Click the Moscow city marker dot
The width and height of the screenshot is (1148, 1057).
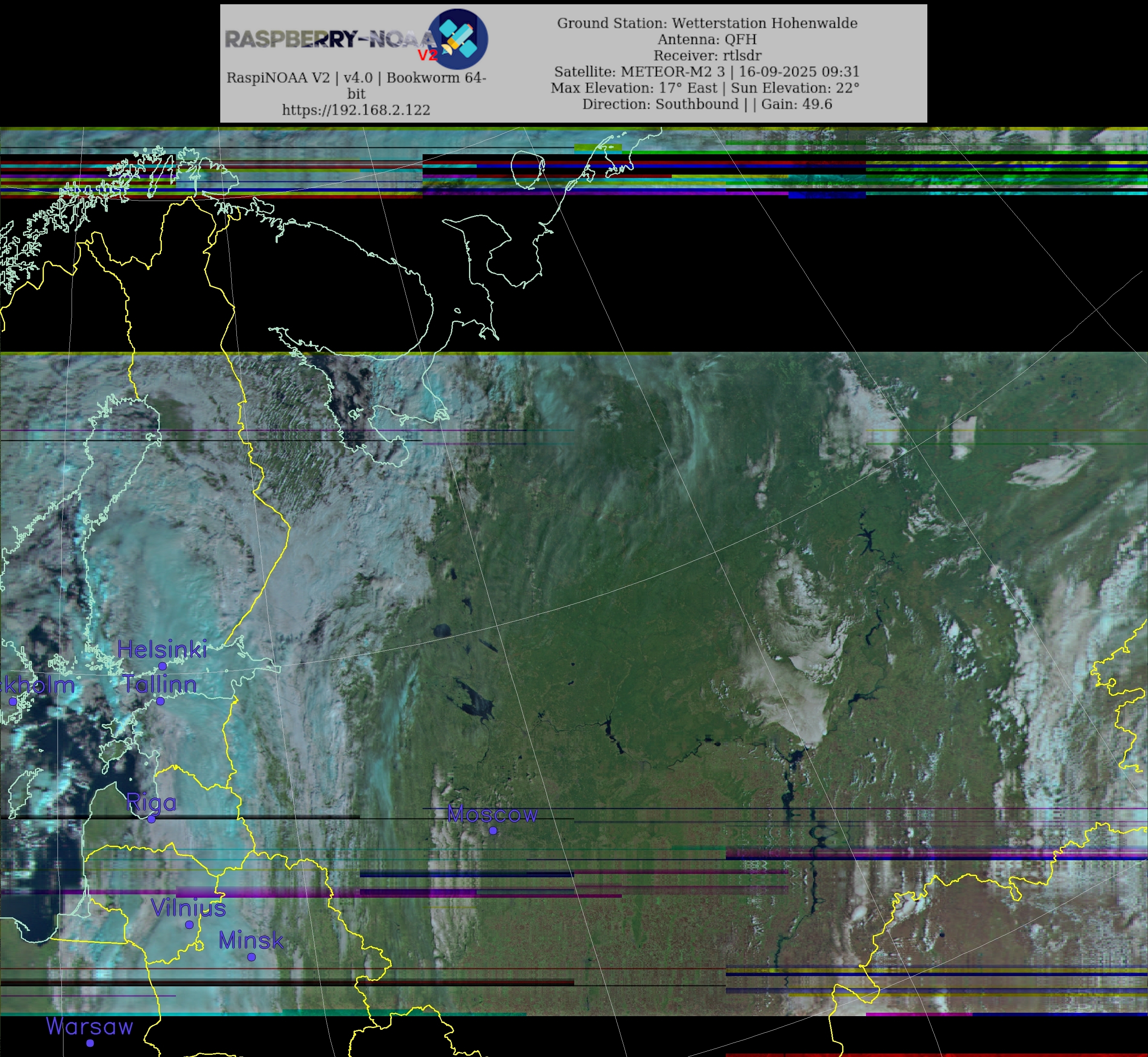pos(493,831)
